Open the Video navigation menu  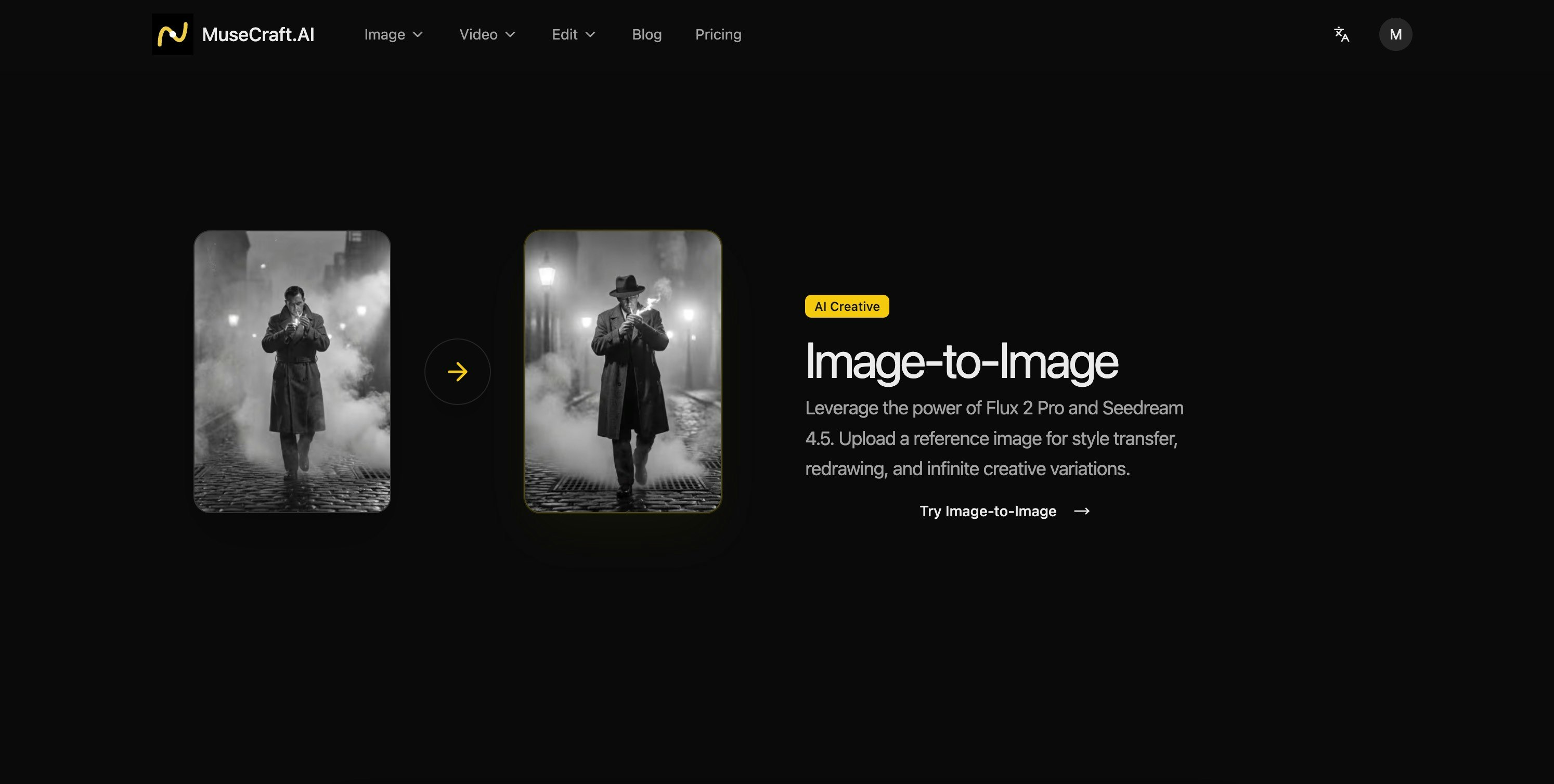point(478,34)
